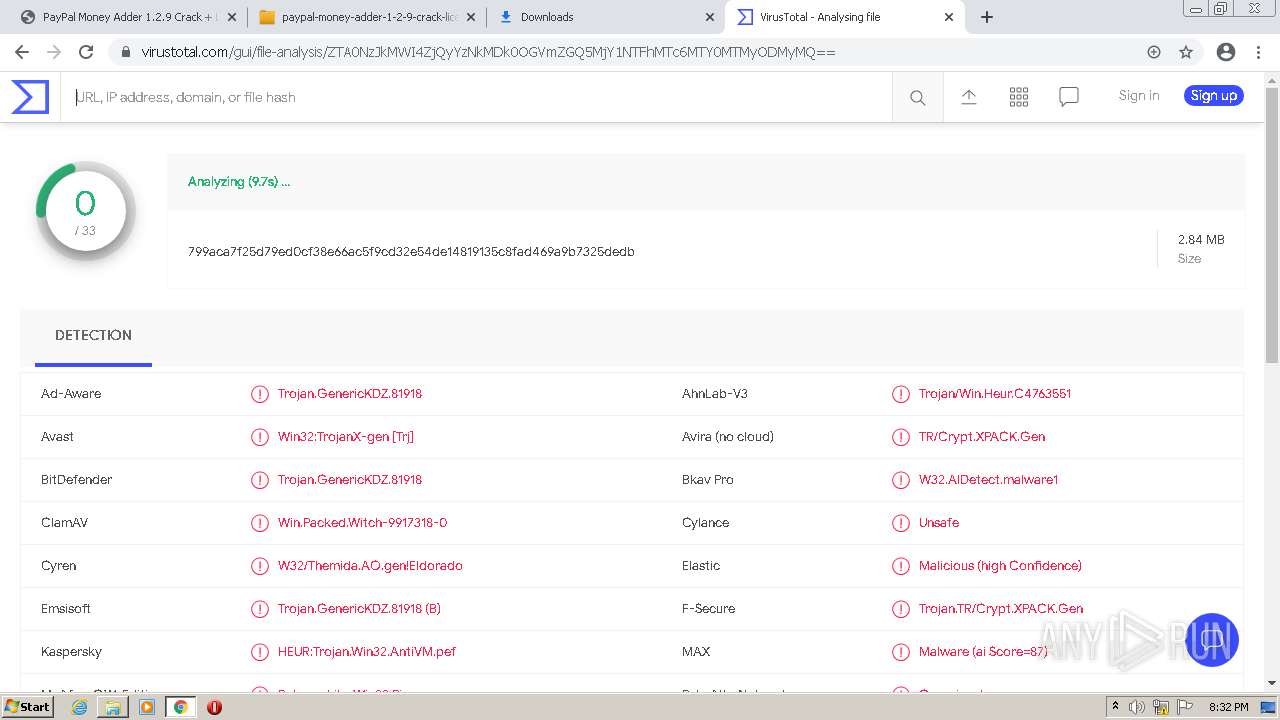Click Chrome icon in taskbar
Image resolution: width=1280 pixels, height=720 pixels.
click(x=181, y=707)
